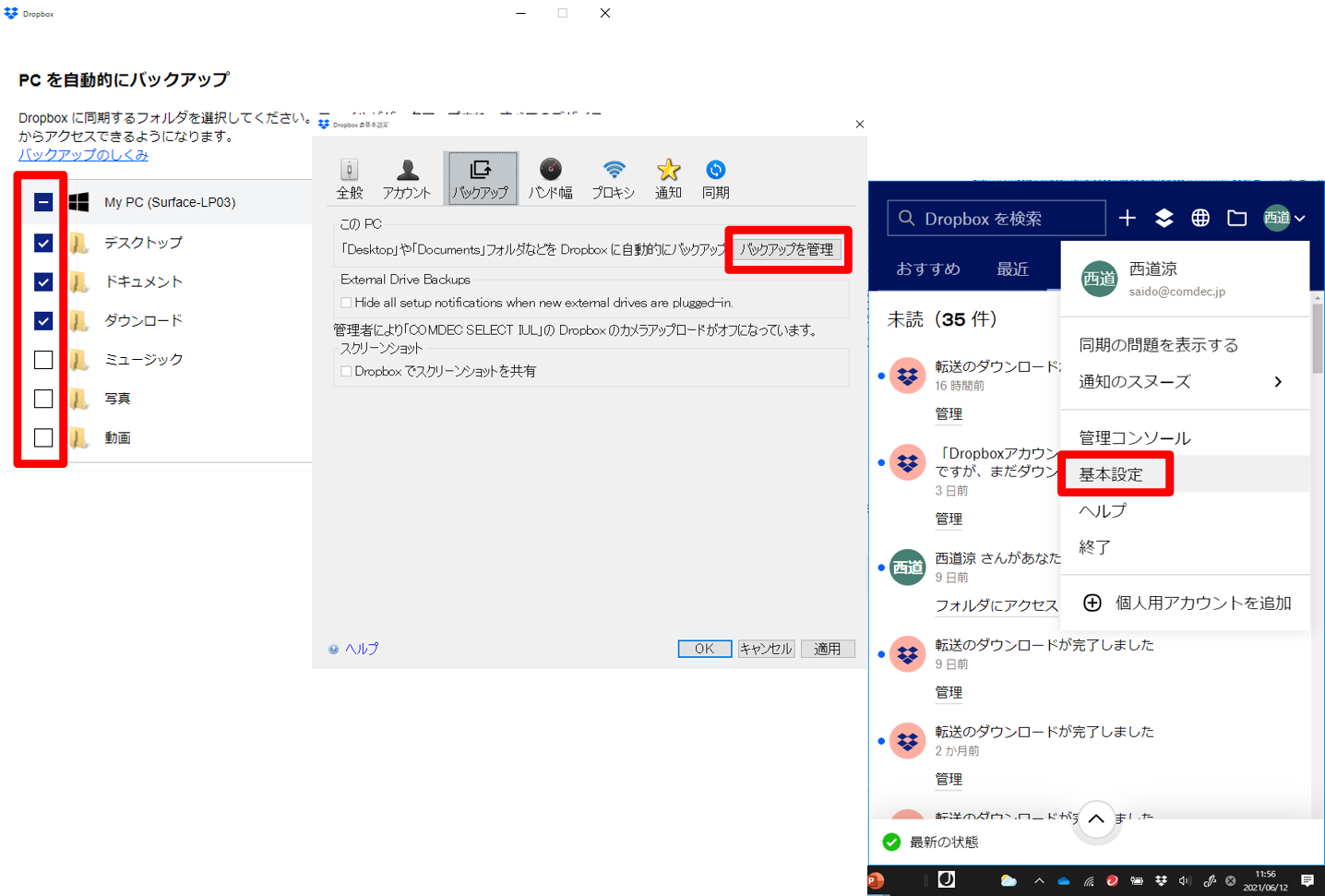Enable Hide all setup notifications checkbox

click(346, 303)
